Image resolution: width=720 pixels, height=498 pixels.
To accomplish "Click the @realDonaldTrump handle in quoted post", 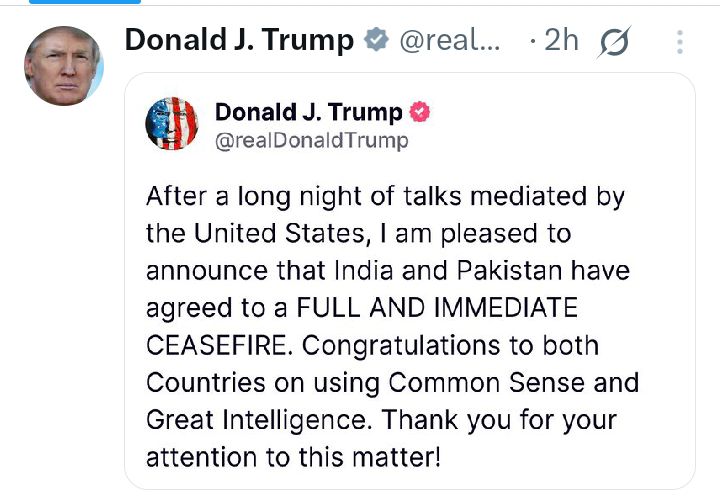I will coord(312,140).
